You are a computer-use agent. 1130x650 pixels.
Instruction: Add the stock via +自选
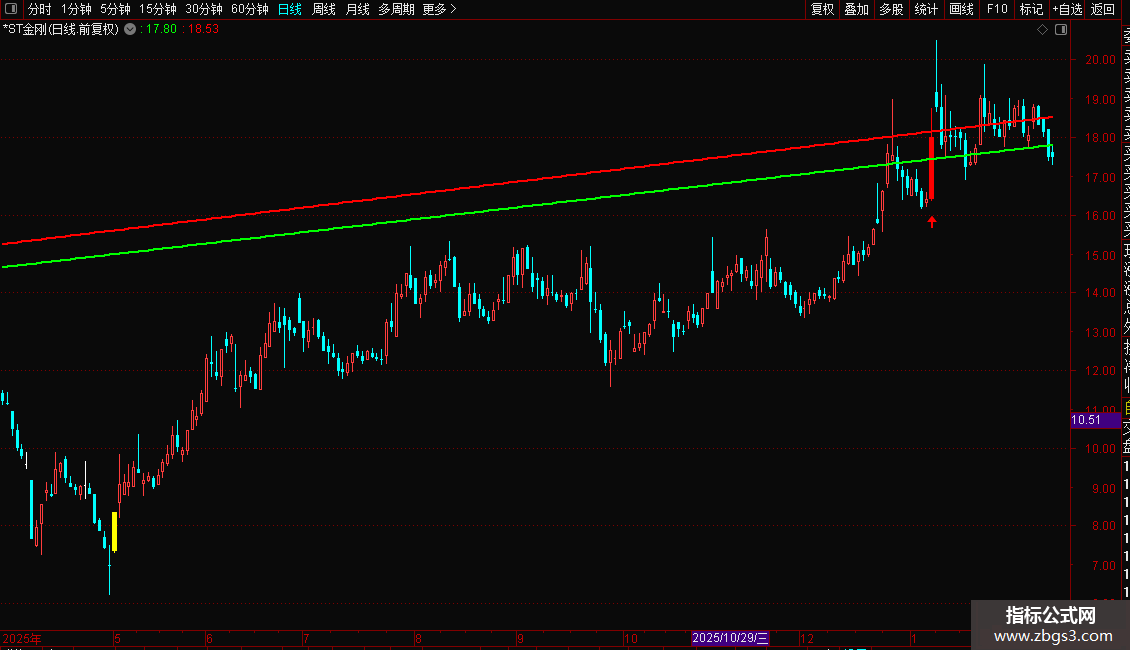point(1067,9)
